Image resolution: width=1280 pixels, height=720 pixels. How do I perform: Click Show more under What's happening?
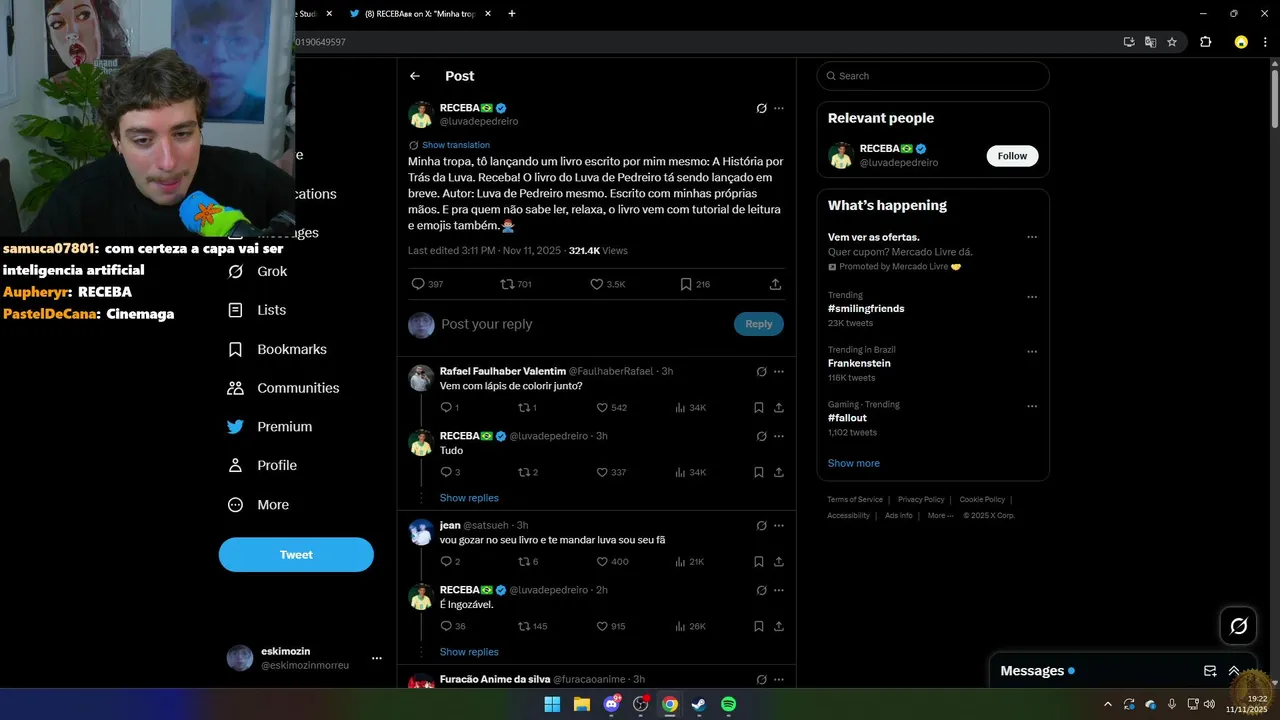pos(854,463)
